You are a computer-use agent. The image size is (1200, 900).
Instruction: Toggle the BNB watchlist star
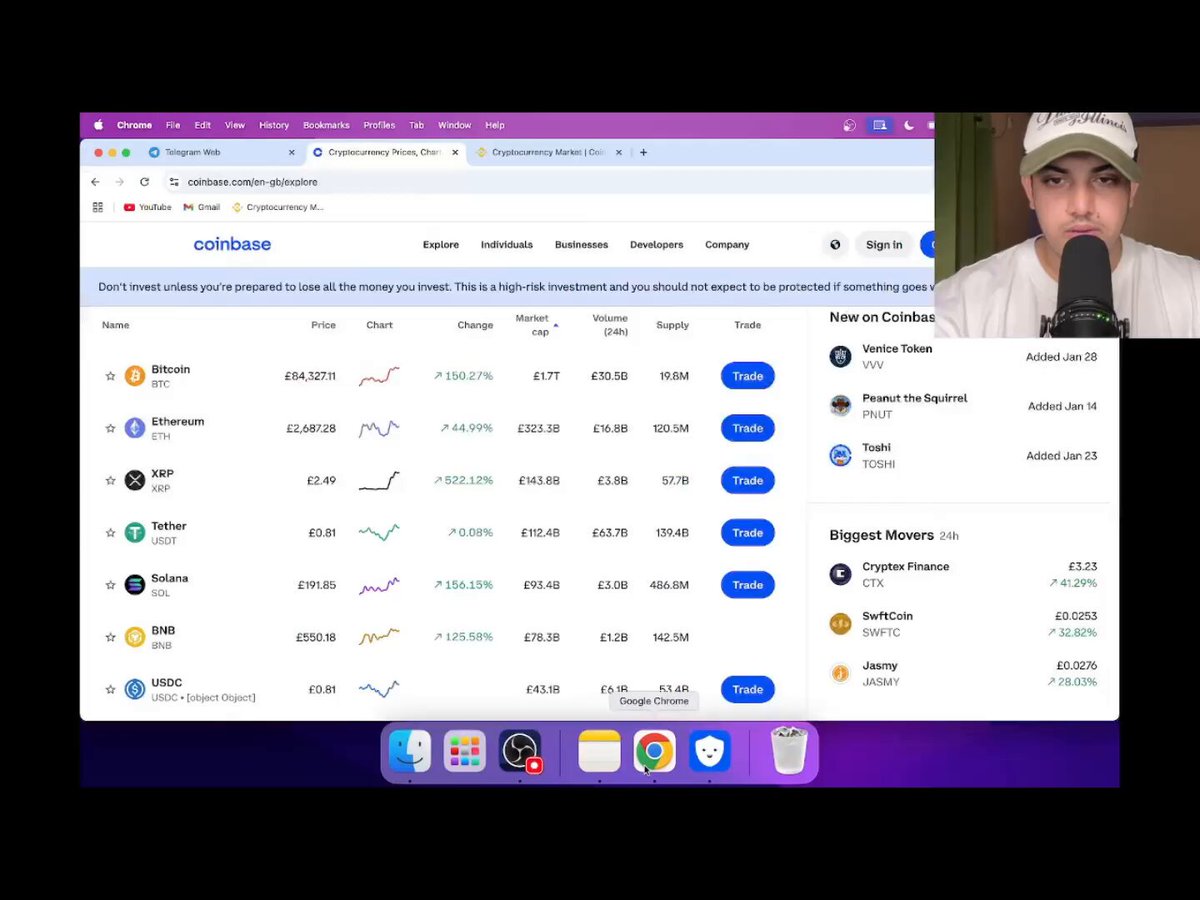(110, 637)
